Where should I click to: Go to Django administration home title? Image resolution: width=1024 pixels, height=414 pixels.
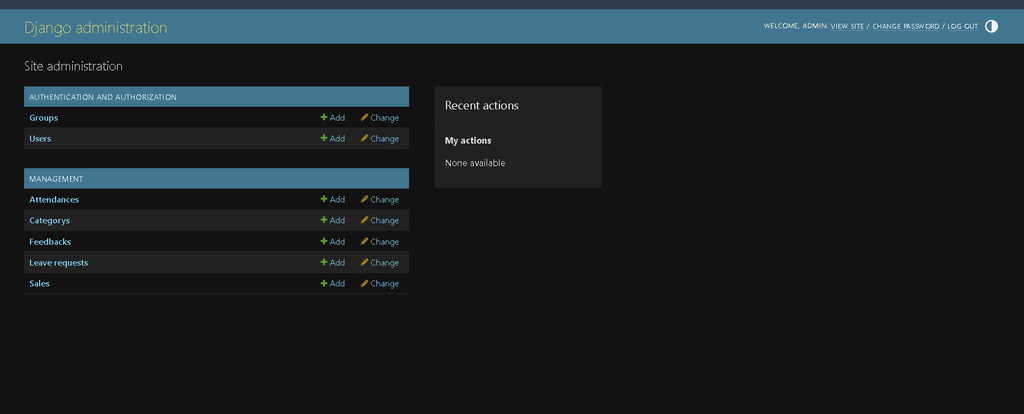[95, 27]
